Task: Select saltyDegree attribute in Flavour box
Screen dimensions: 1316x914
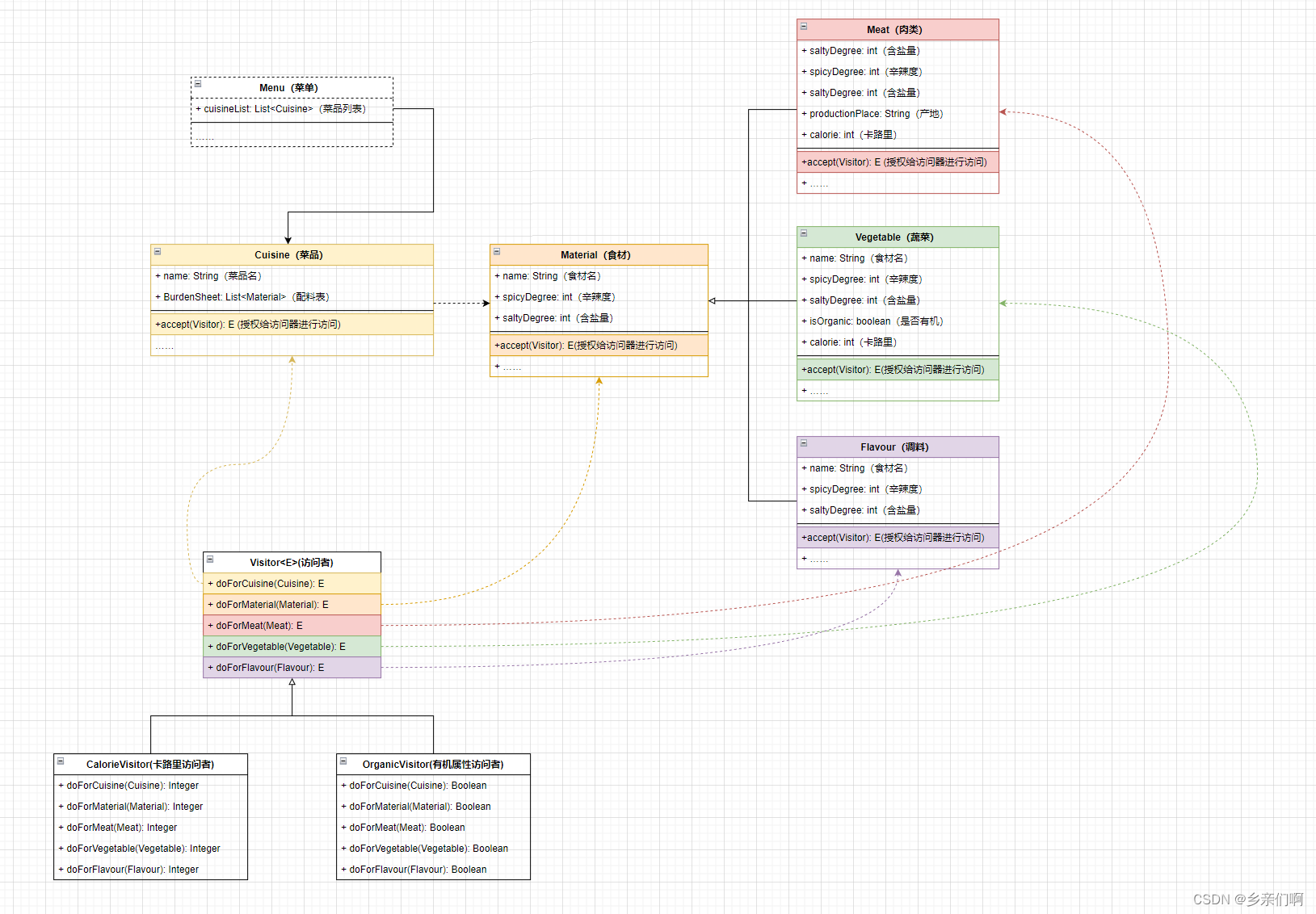Action: [898, 510]
